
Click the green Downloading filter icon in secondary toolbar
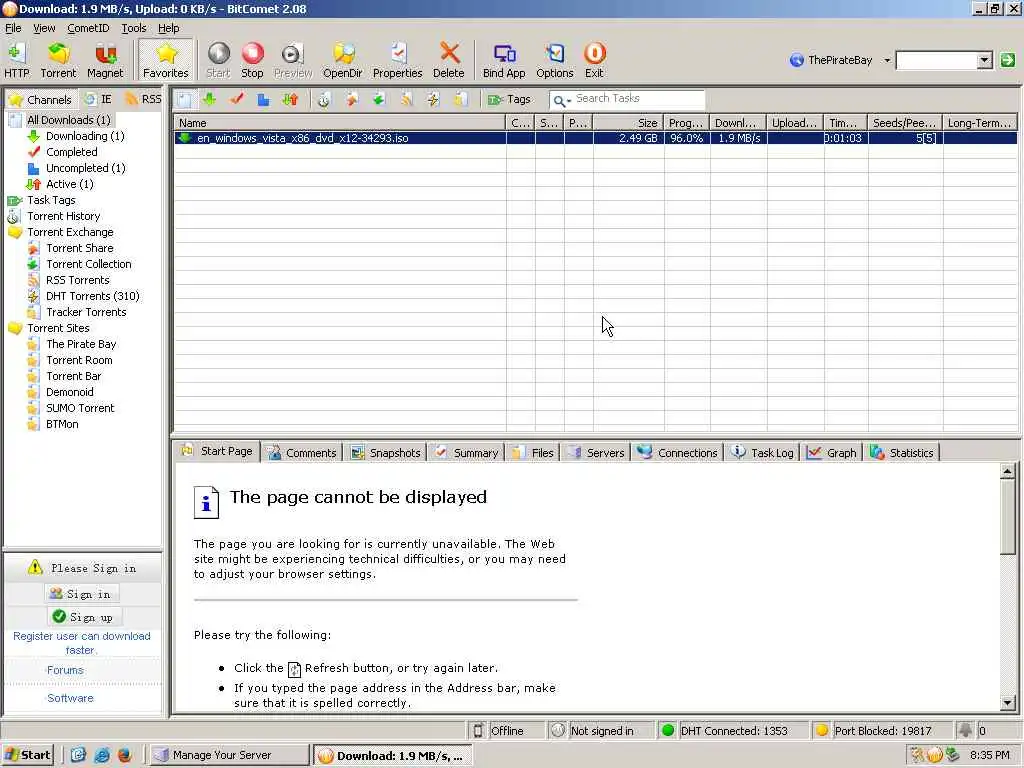click(210, 99)
